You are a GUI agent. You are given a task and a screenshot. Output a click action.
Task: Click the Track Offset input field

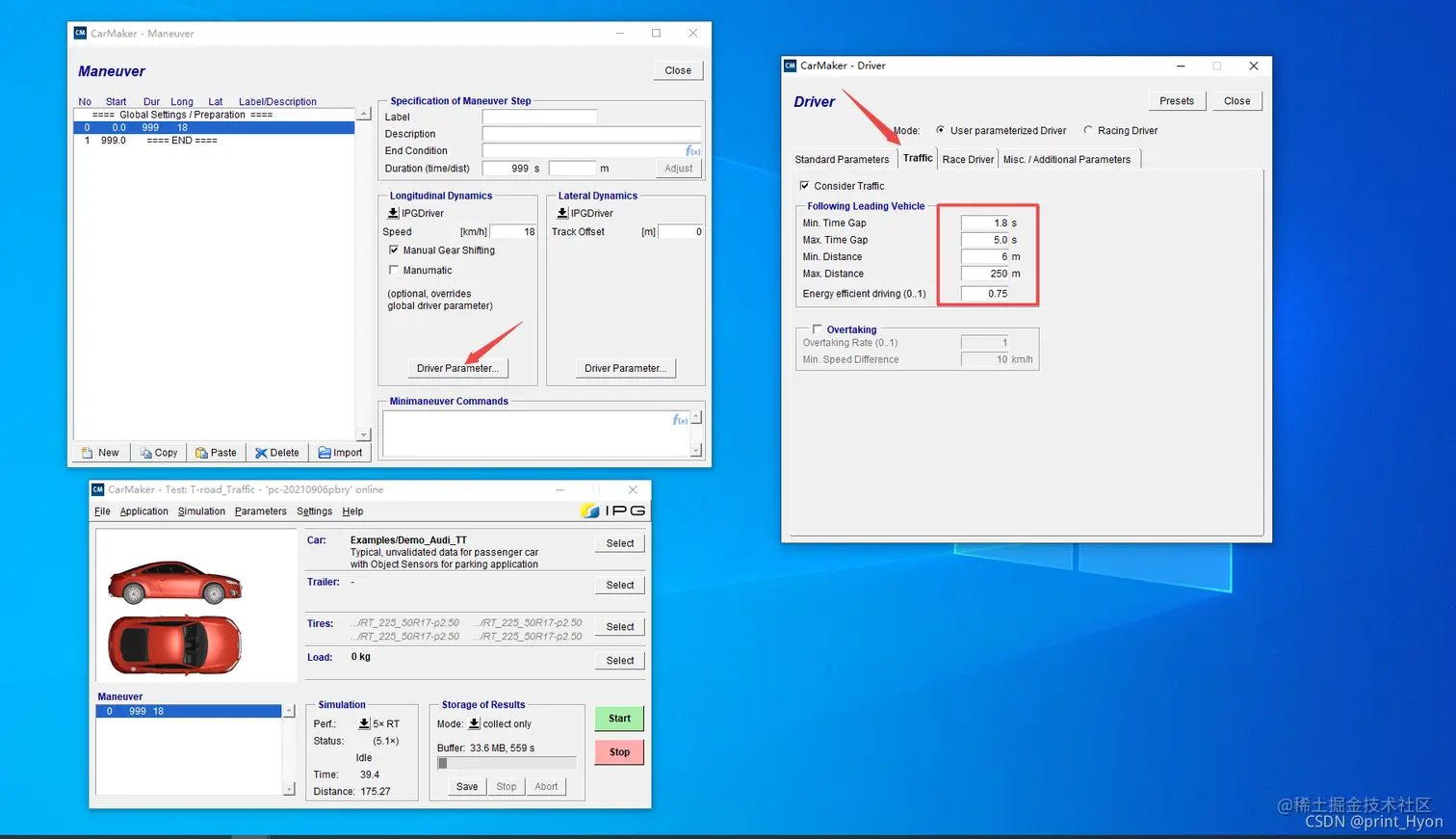681,232
